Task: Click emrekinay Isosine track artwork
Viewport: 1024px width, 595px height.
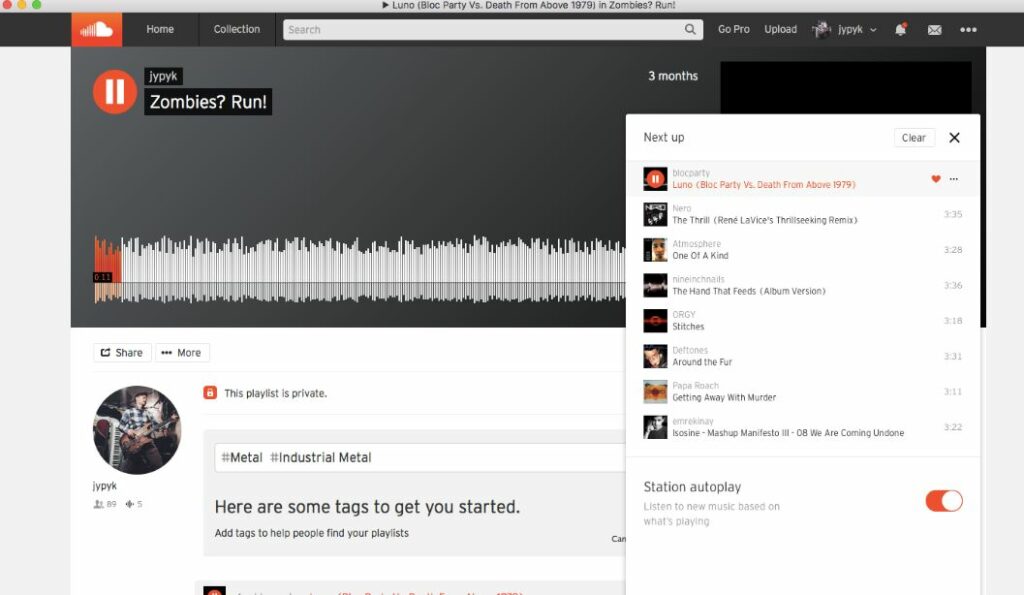Action: (x=655, y=427)
